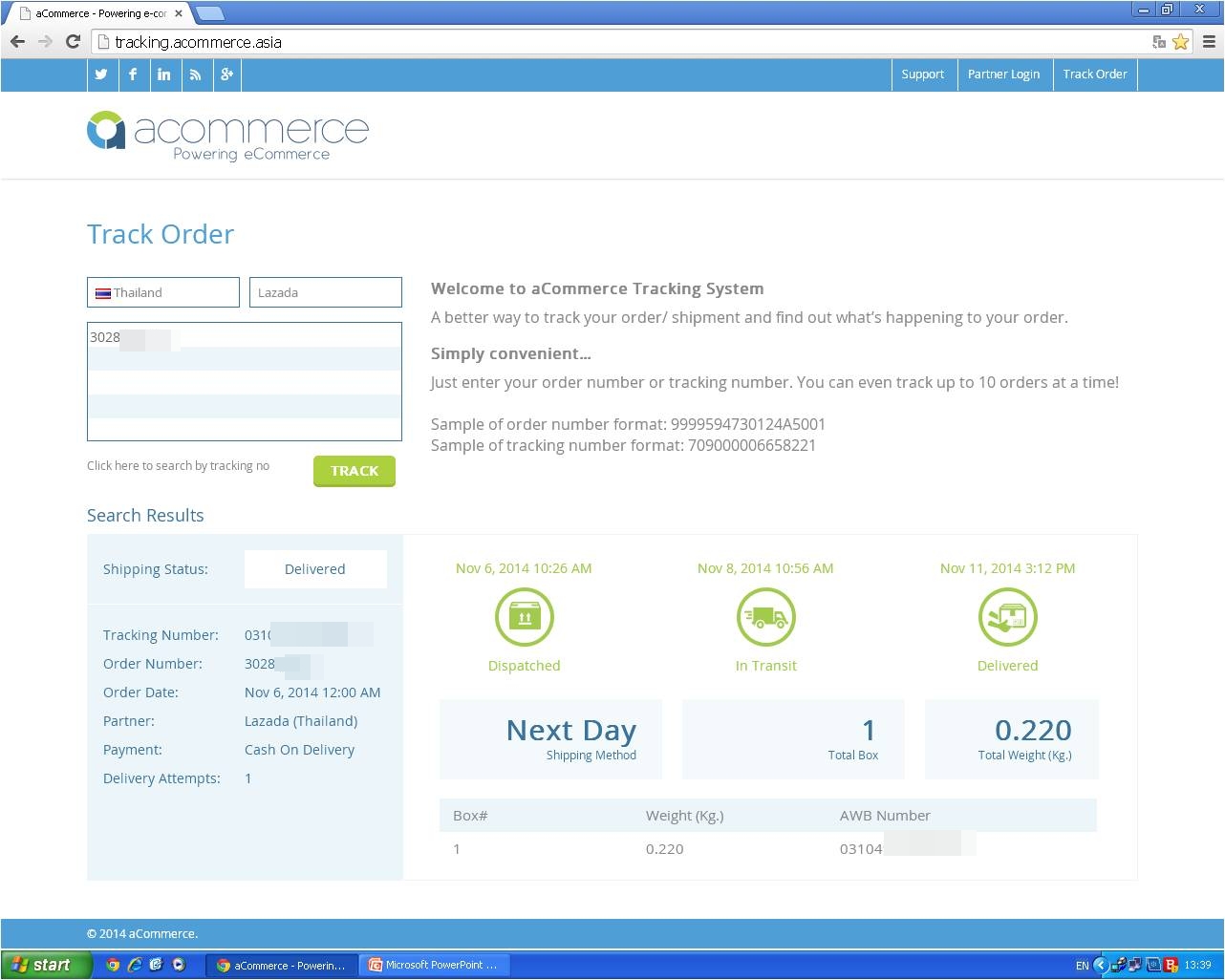Click 'Click here to search by tracking no'
The width and height of the screenshot is (1225, 980).
[x=178, y=466]
